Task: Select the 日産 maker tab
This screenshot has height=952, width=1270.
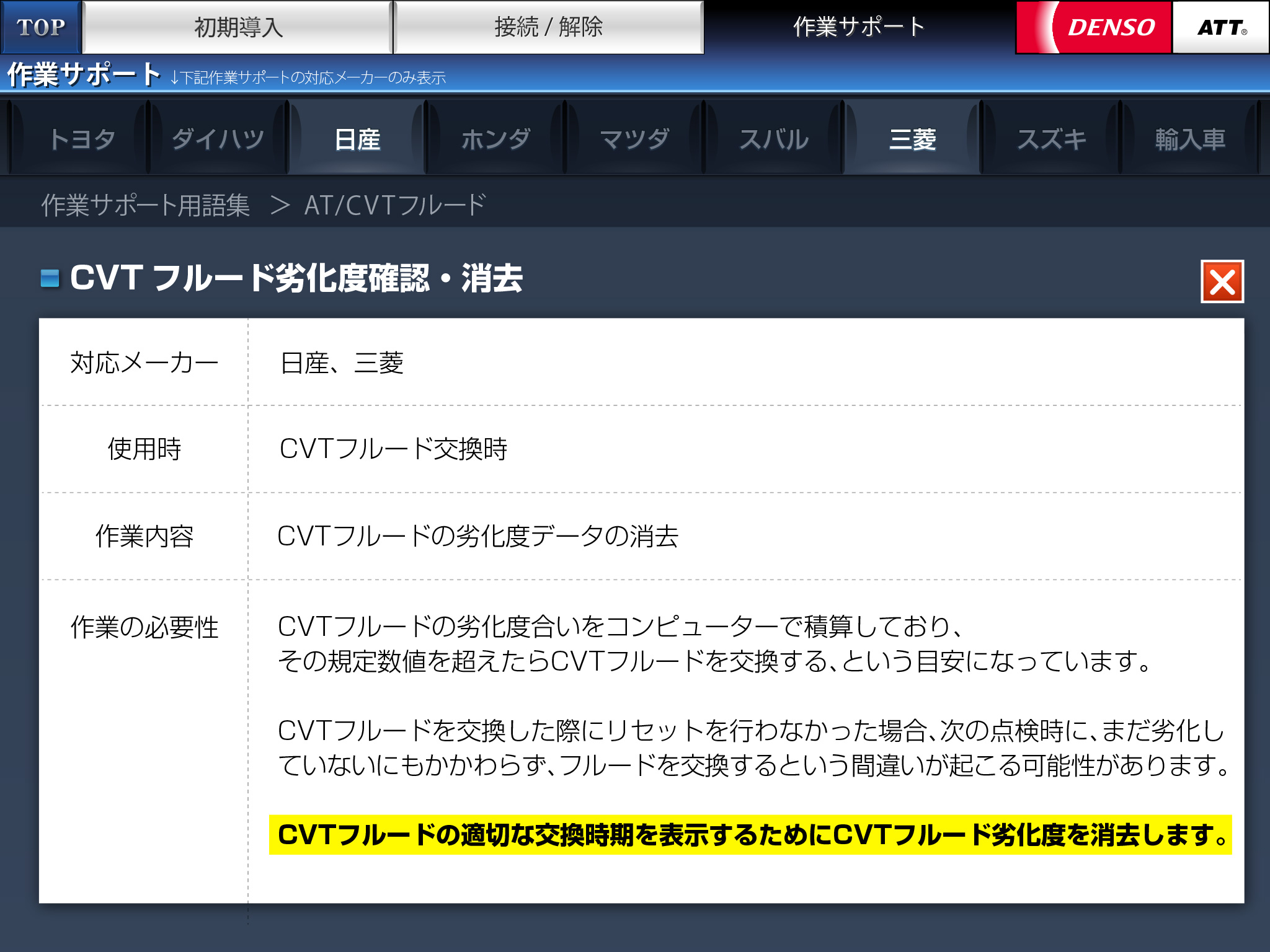Action: coord(357,139)
